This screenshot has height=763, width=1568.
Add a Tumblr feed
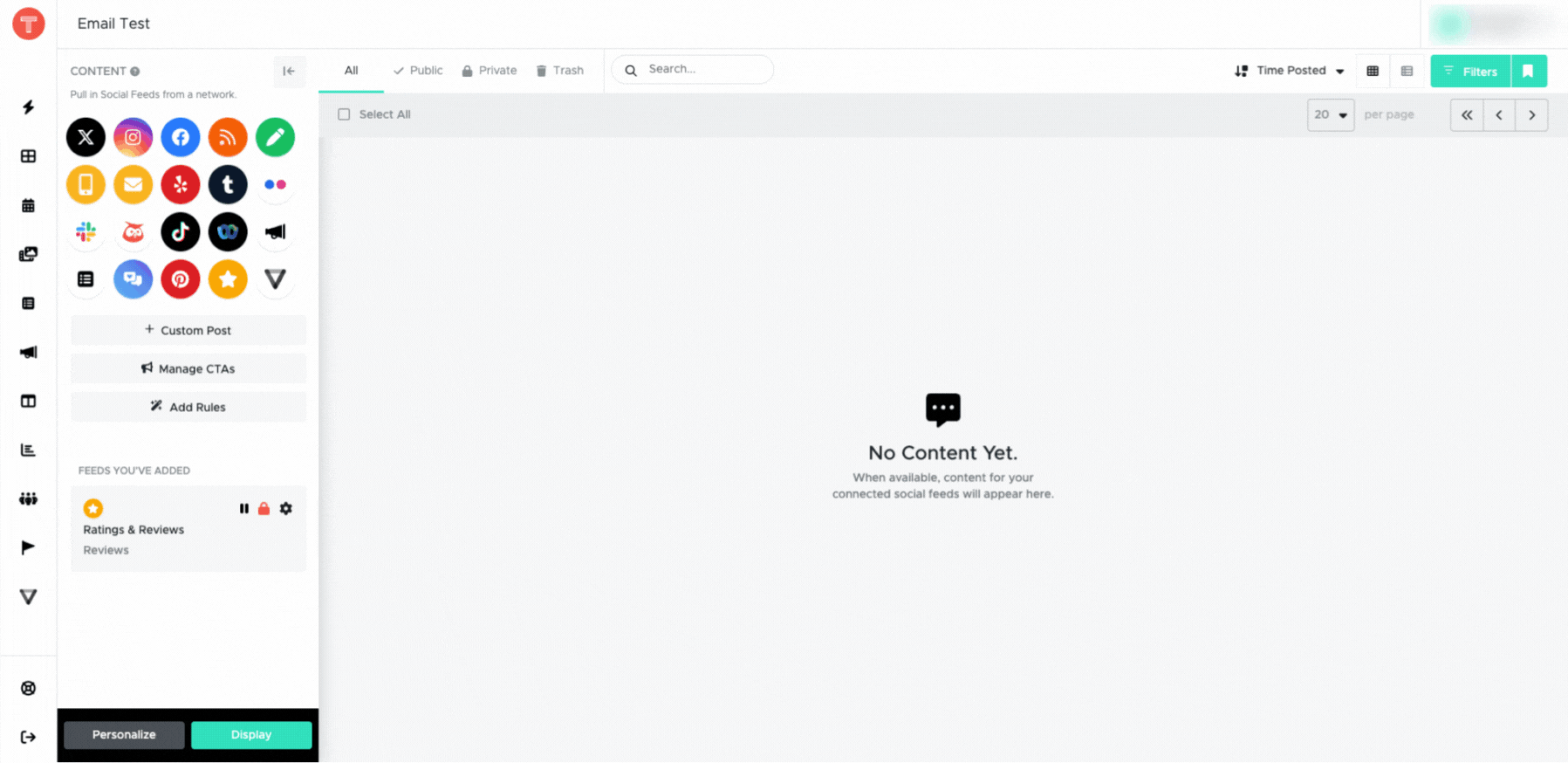(228, 184)
